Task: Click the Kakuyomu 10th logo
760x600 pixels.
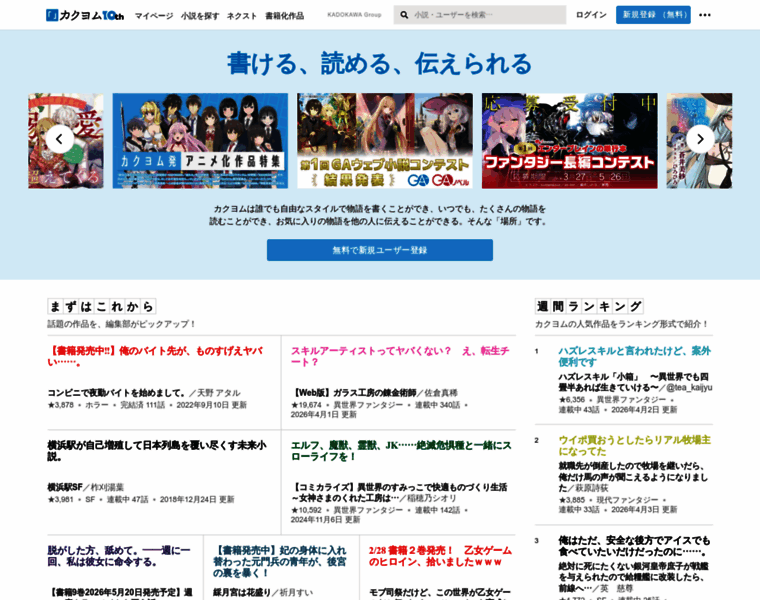Action: coord(85,16)
